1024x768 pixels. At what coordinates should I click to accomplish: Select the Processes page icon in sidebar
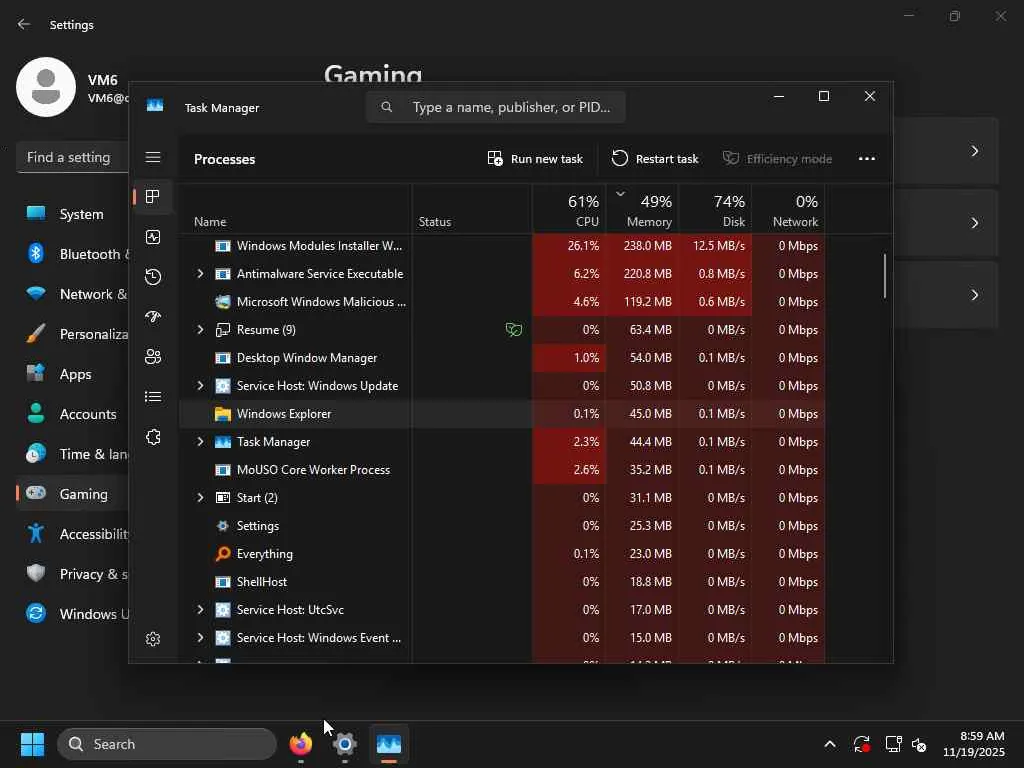coord(153,197)
